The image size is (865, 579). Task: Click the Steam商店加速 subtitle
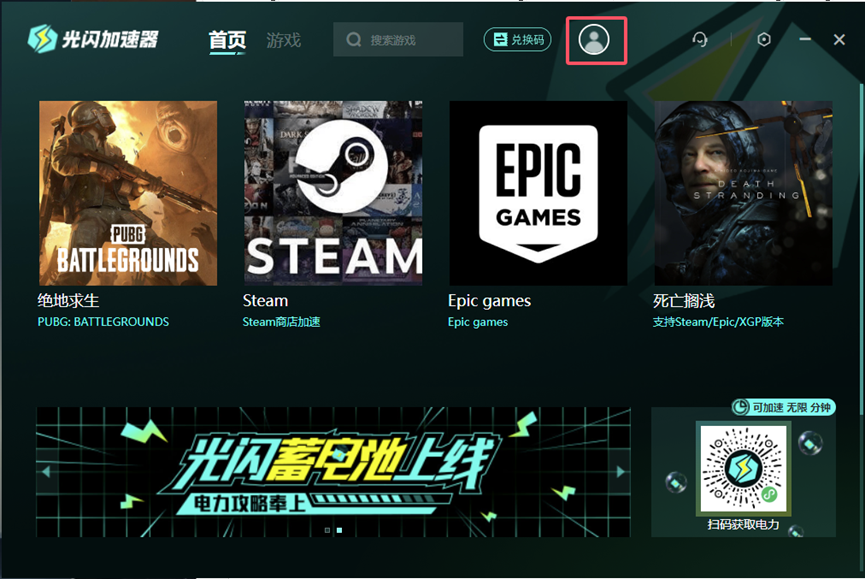tap(281, 322)
